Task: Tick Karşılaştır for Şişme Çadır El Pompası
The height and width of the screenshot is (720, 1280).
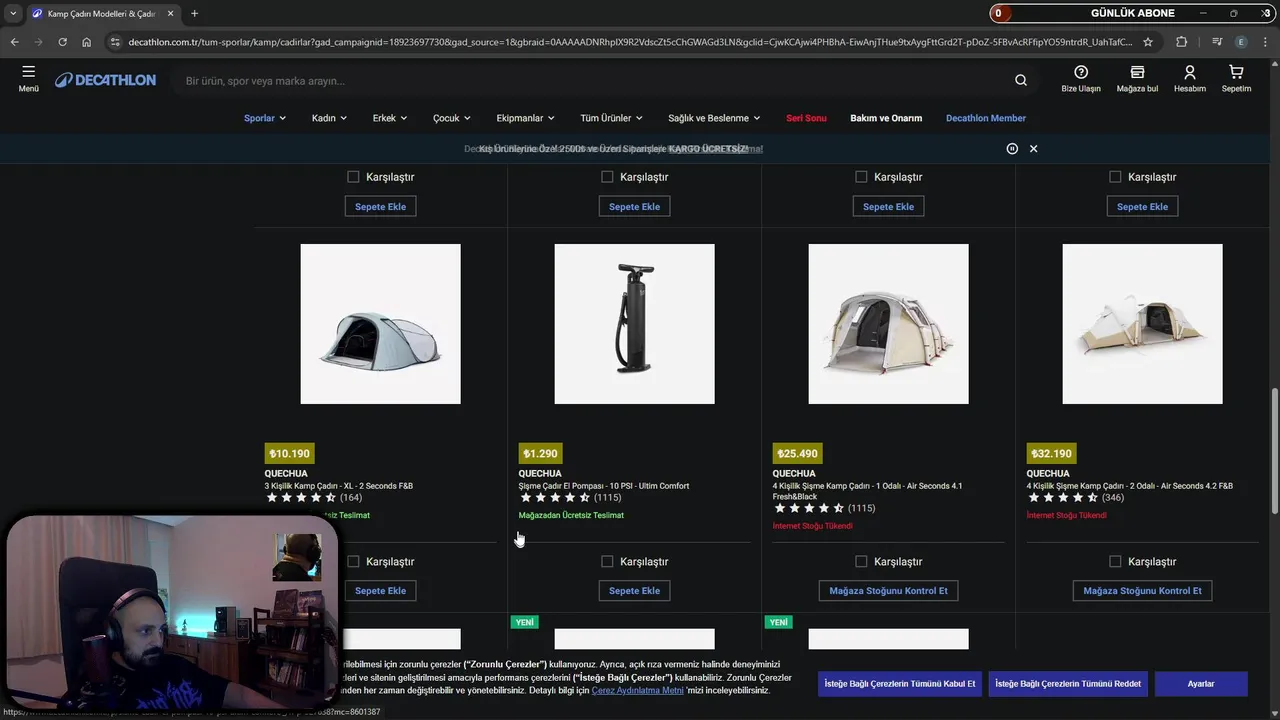Action: [x=607, y=561]
